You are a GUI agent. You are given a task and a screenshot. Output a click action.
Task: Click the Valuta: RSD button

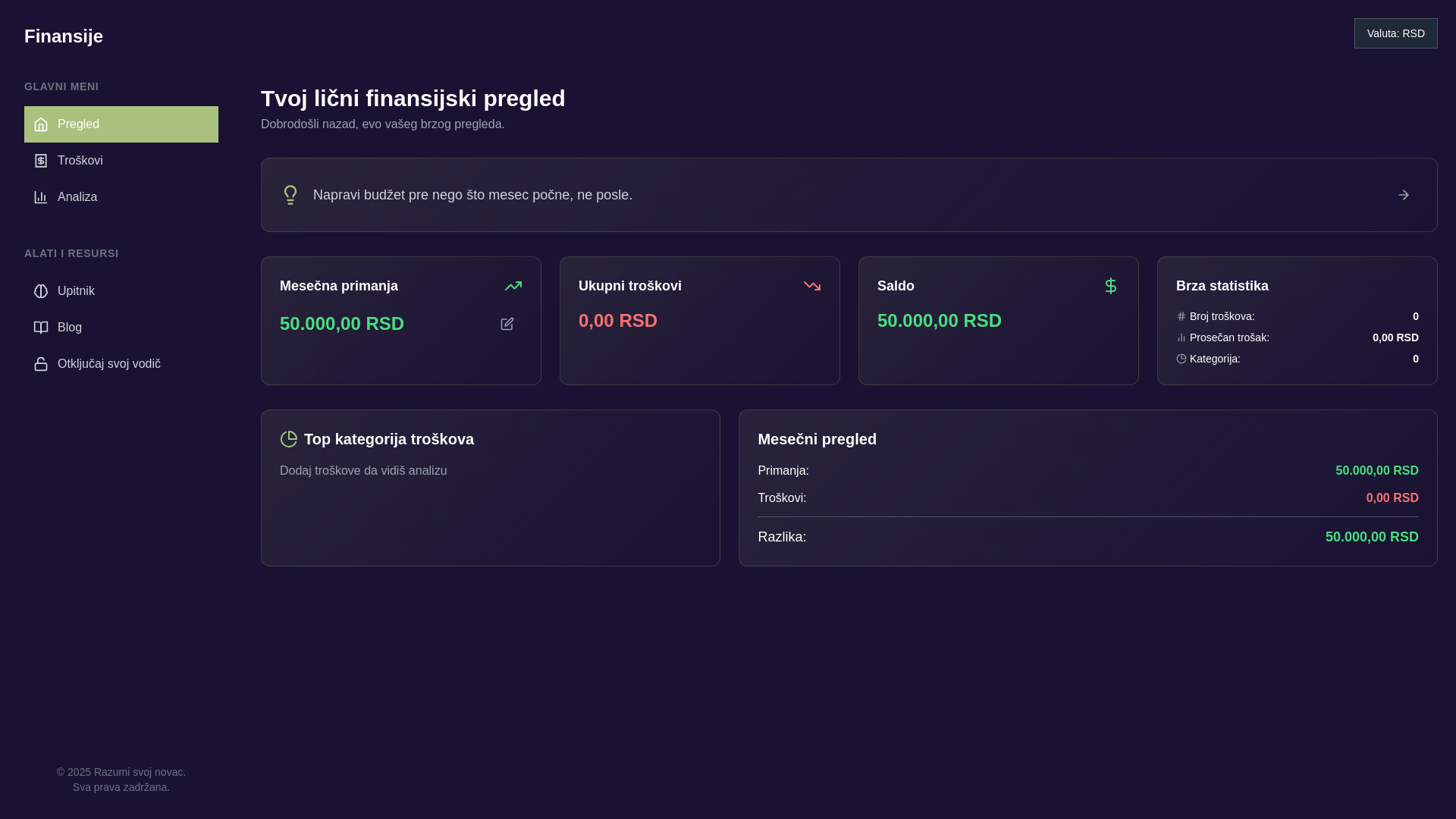1396,33
